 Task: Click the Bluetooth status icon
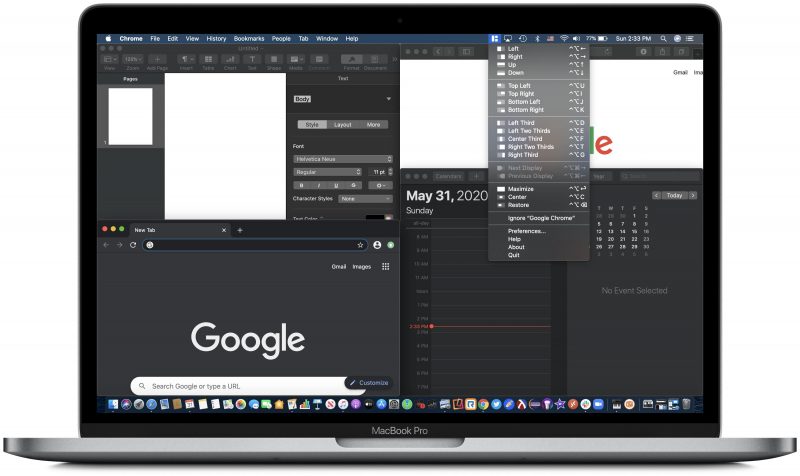537,38
